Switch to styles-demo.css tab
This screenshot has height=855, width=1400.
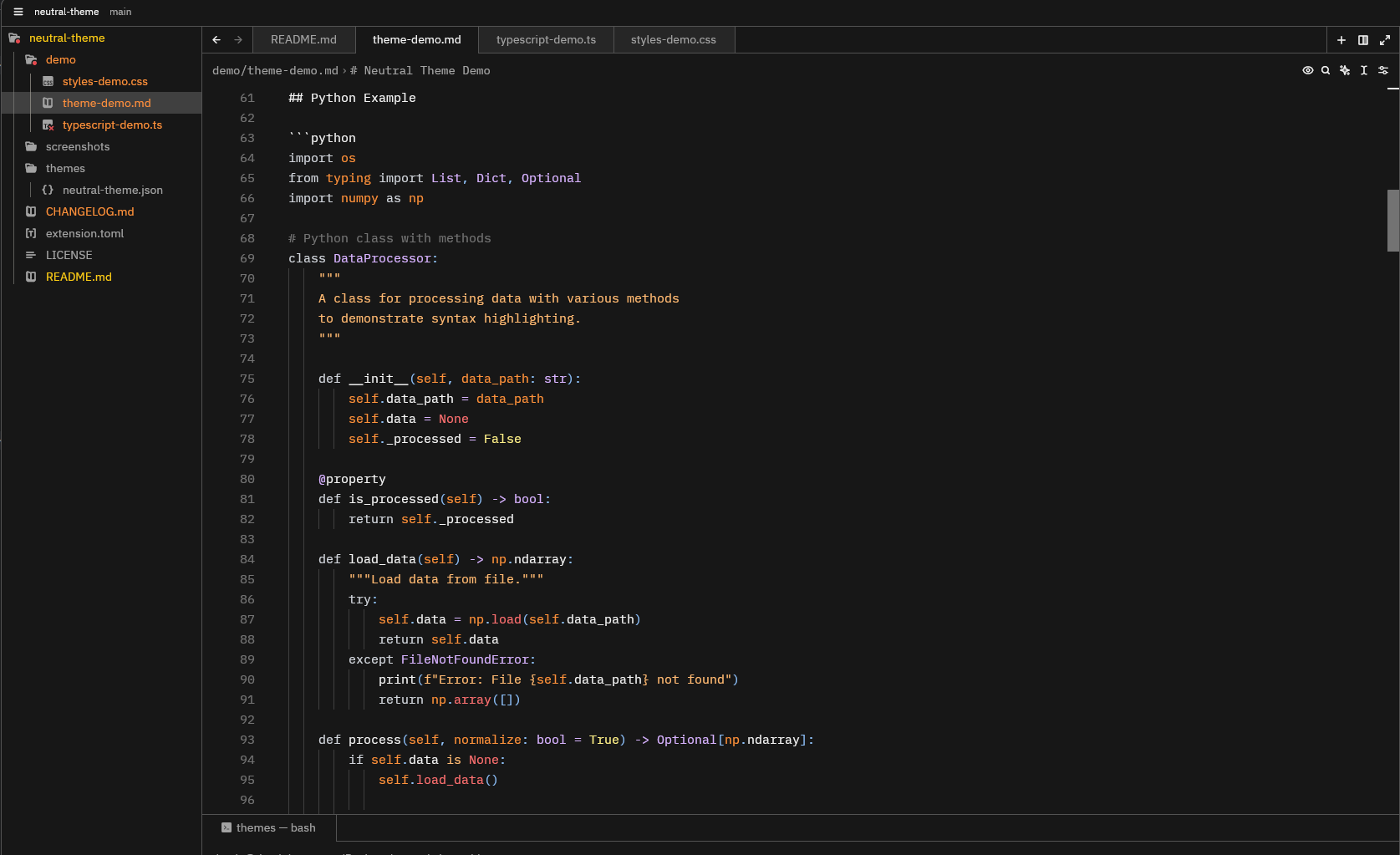[673, 39]
